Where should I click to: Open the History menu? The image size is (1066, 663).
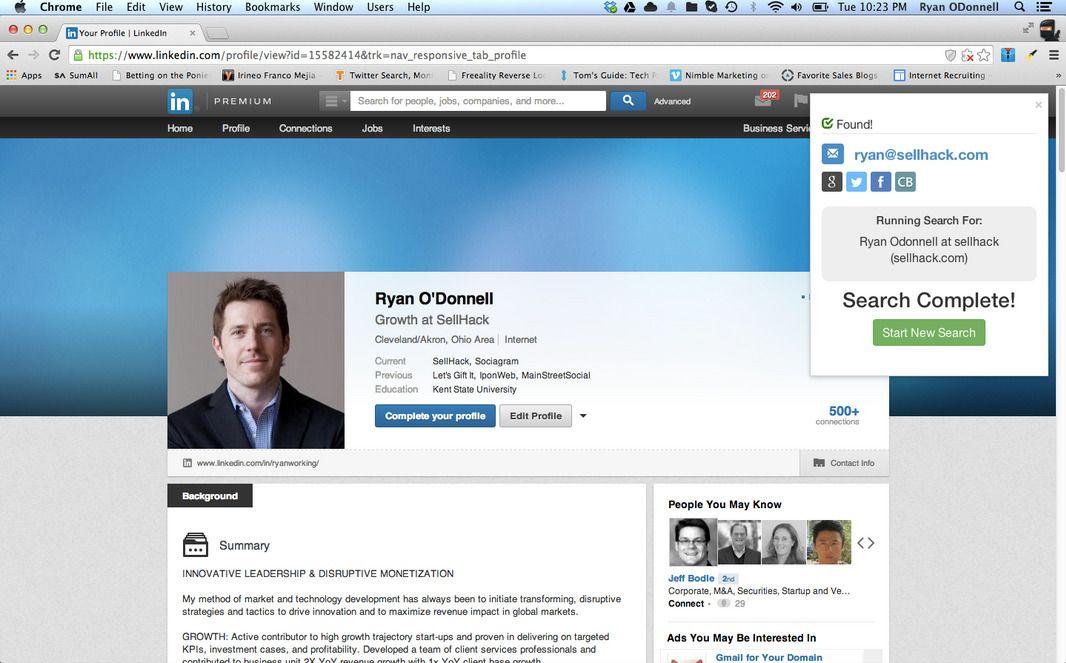tap(213, 7)
